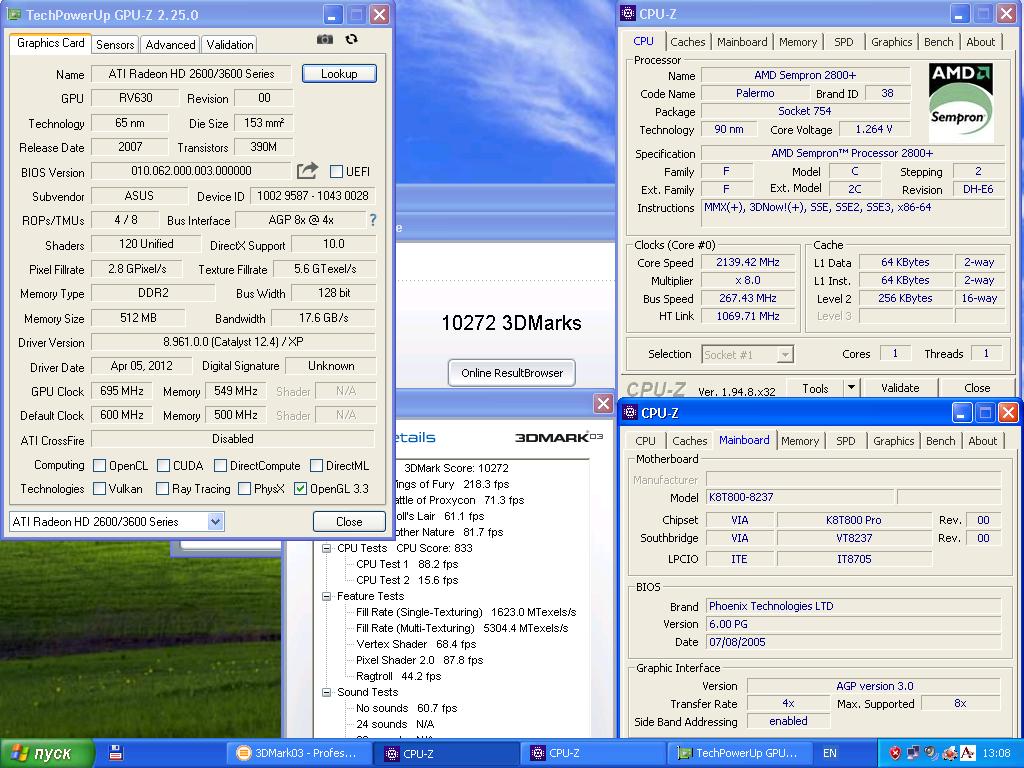Click the floppy disk icon in taskbar
Viewport: 1024px width, 768px height.
116,753
